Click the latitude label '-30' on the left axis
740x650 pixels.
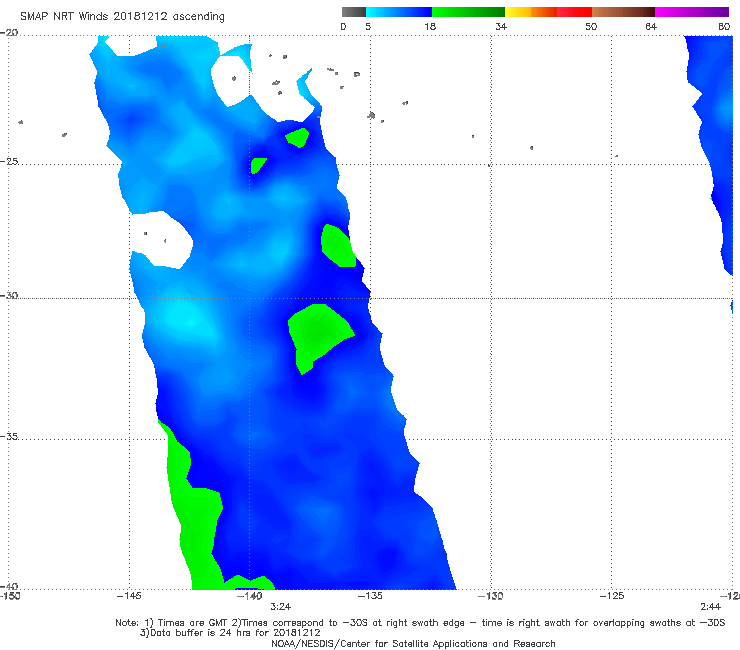click(x=9, y=295)
